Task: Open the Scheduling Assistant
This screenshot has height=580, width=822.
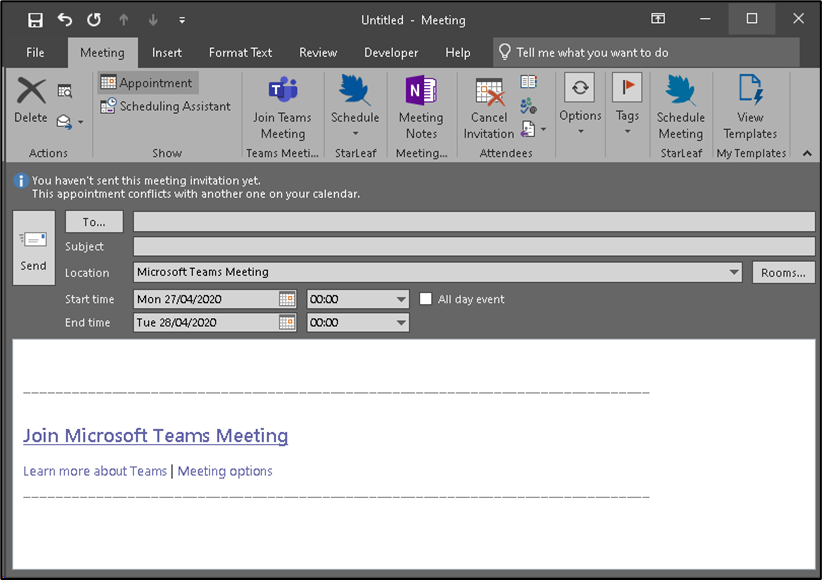Action: (x=166, y=106)
